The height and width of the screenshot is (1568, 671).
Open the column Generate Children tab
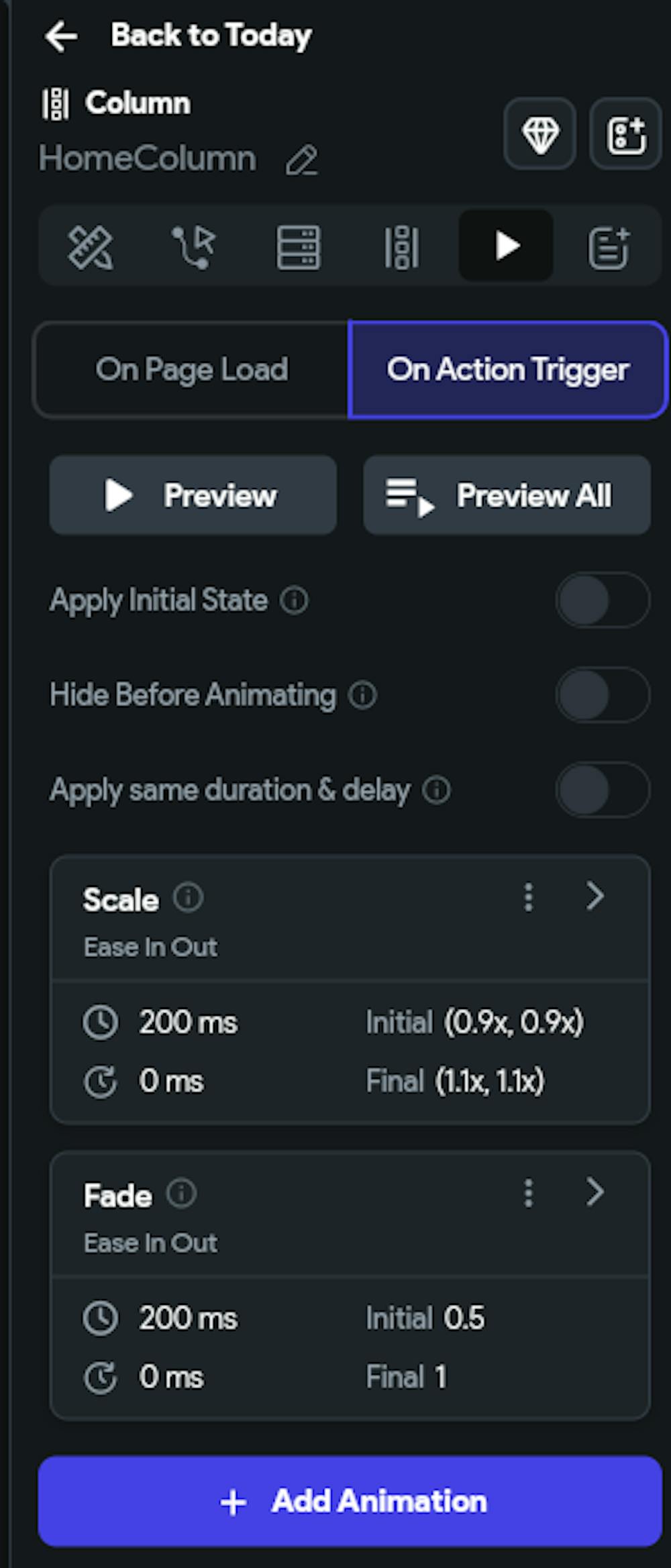coord(402,247)
